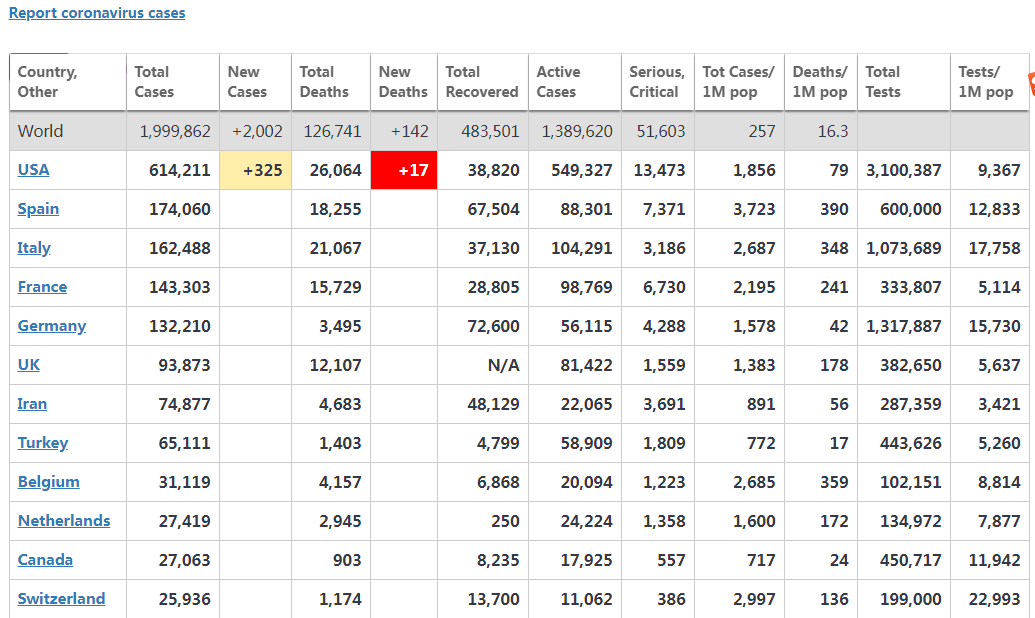Select Turkey total deaths 1,403

click(x=331, y=442)
